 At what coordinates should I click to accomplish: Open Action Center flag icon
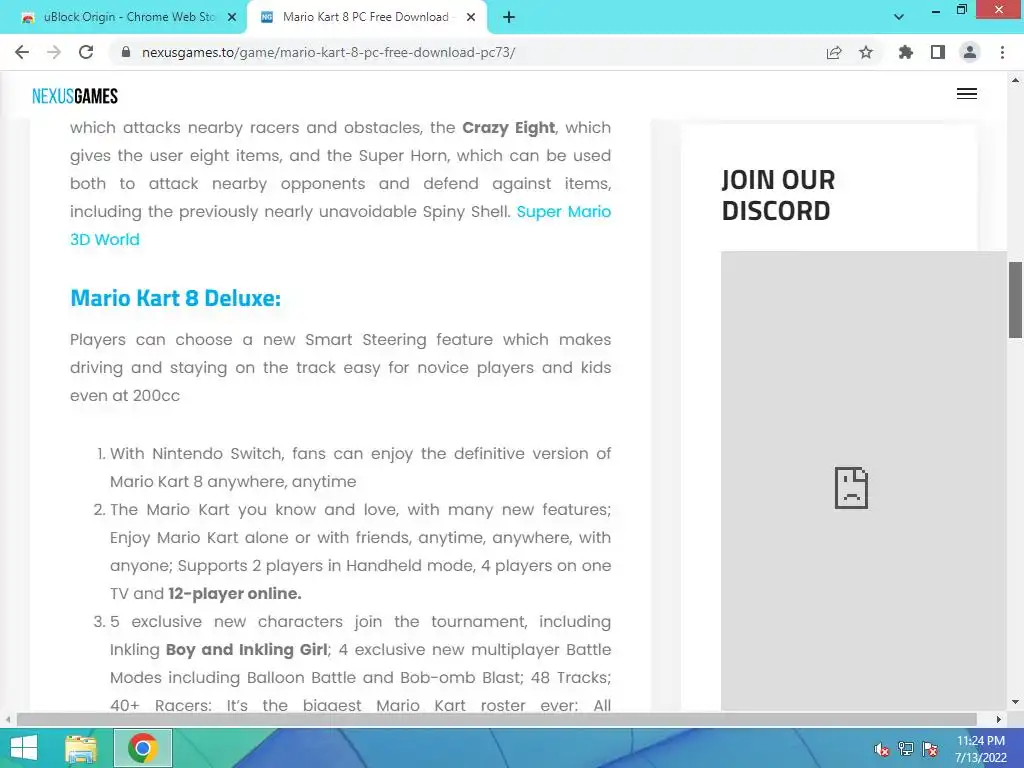(930, 749)
